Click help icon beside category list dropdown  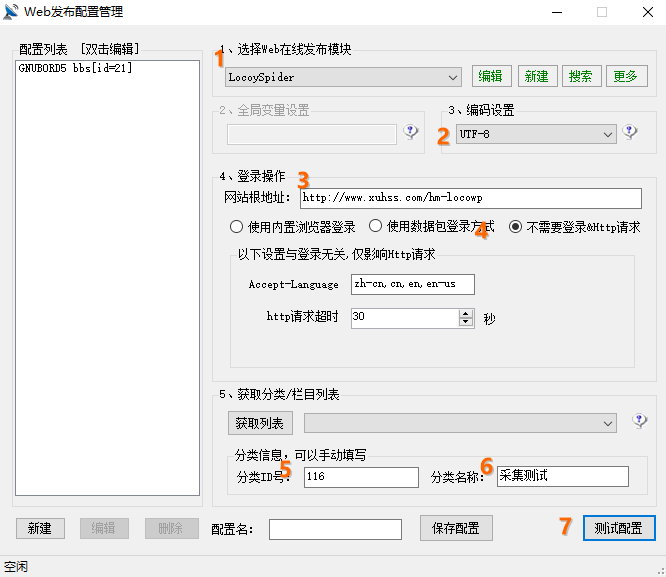(639, 421)
